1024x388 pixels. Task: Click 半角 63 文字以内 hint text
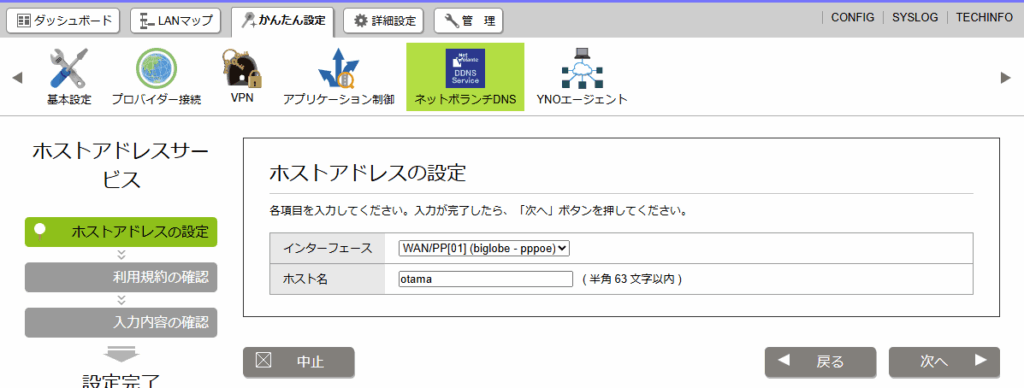coord(632,280)
